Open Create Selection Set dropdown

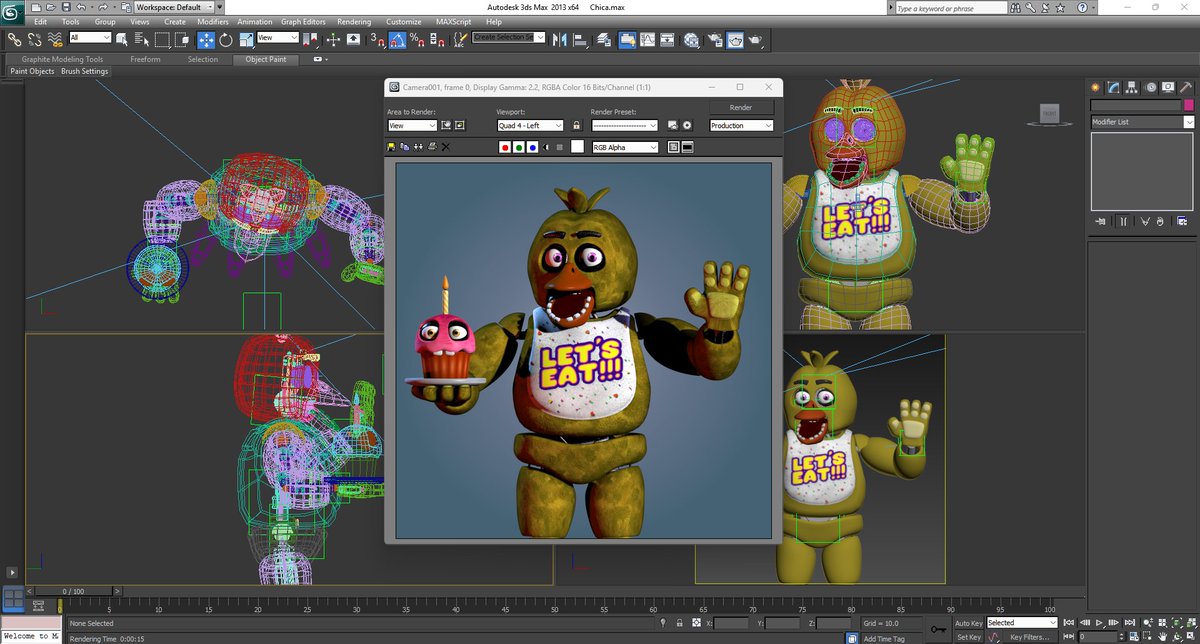[x=509, y=37]
